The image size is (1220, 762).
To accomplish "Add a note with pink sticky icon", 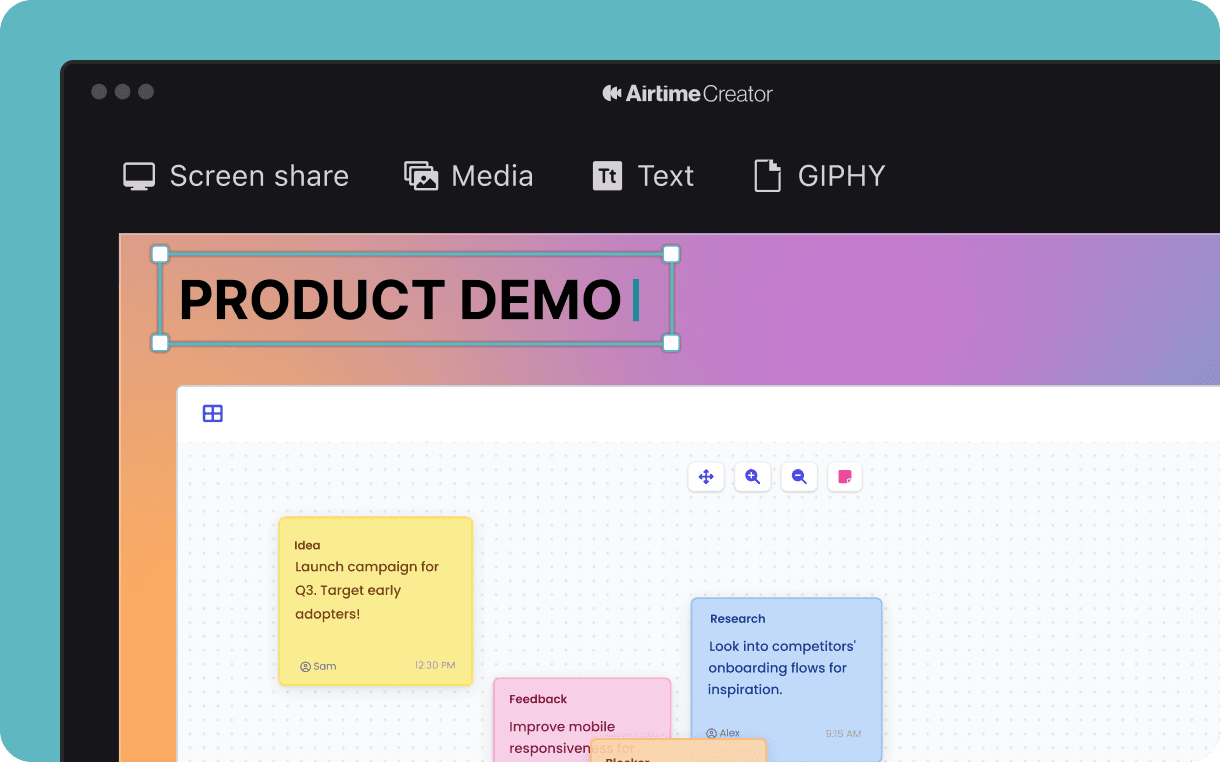I will pos(845,477).
